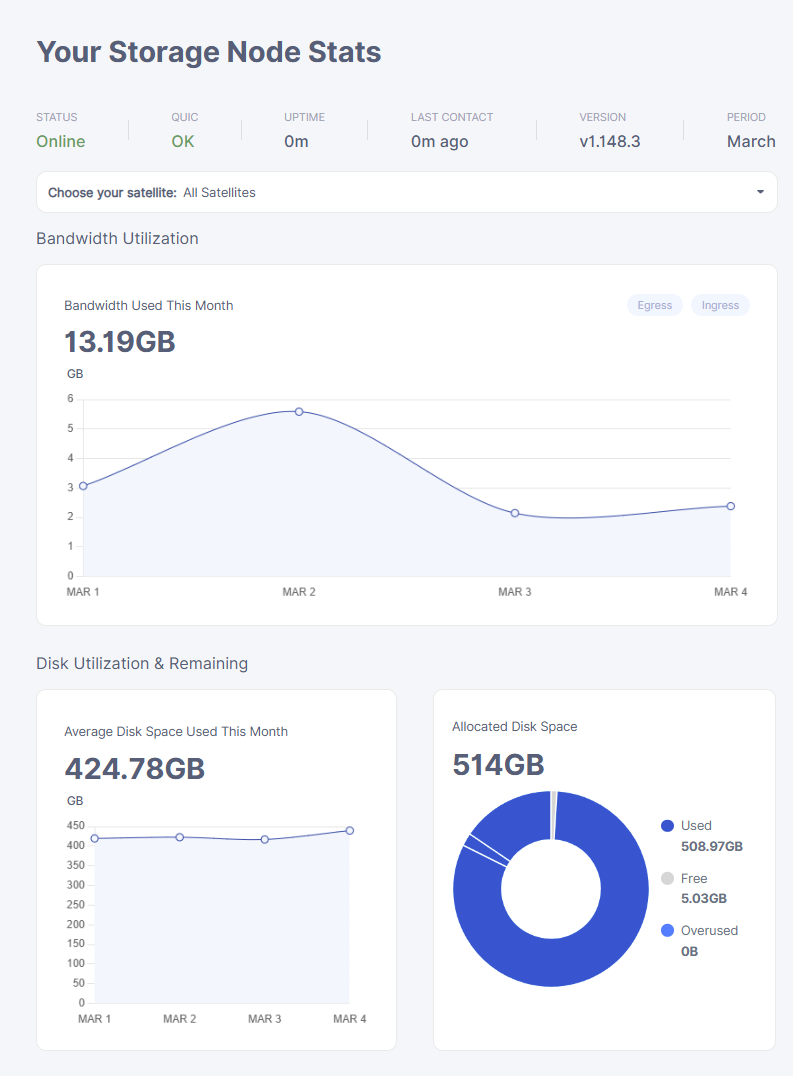Click MAR 2 point on disk space chart
The width and height of the screenshot is (793, 1076).
(180, 837)
